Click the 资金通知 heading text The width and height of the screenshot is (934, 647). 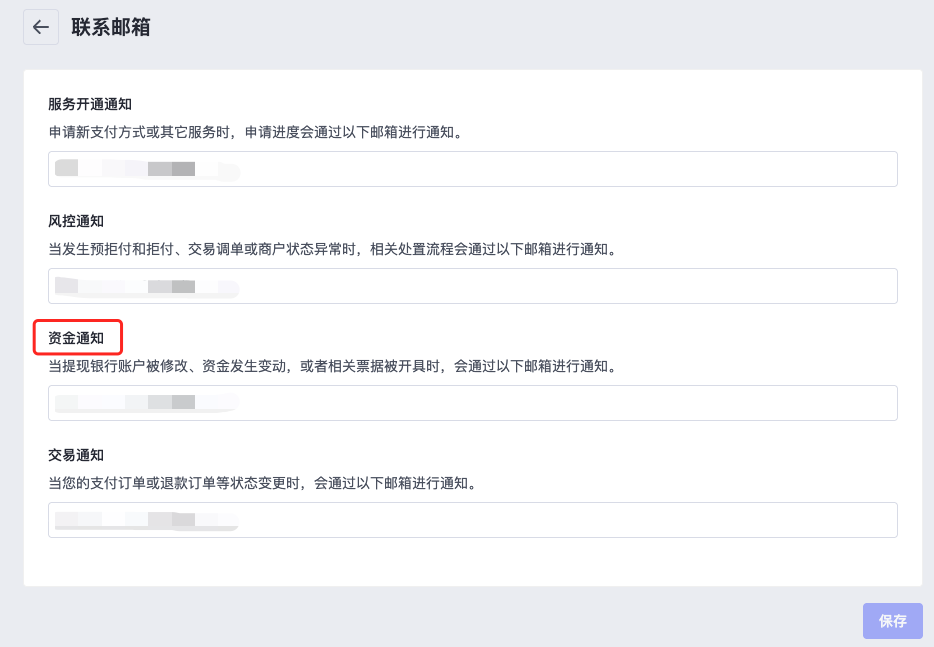click(76, 338)
